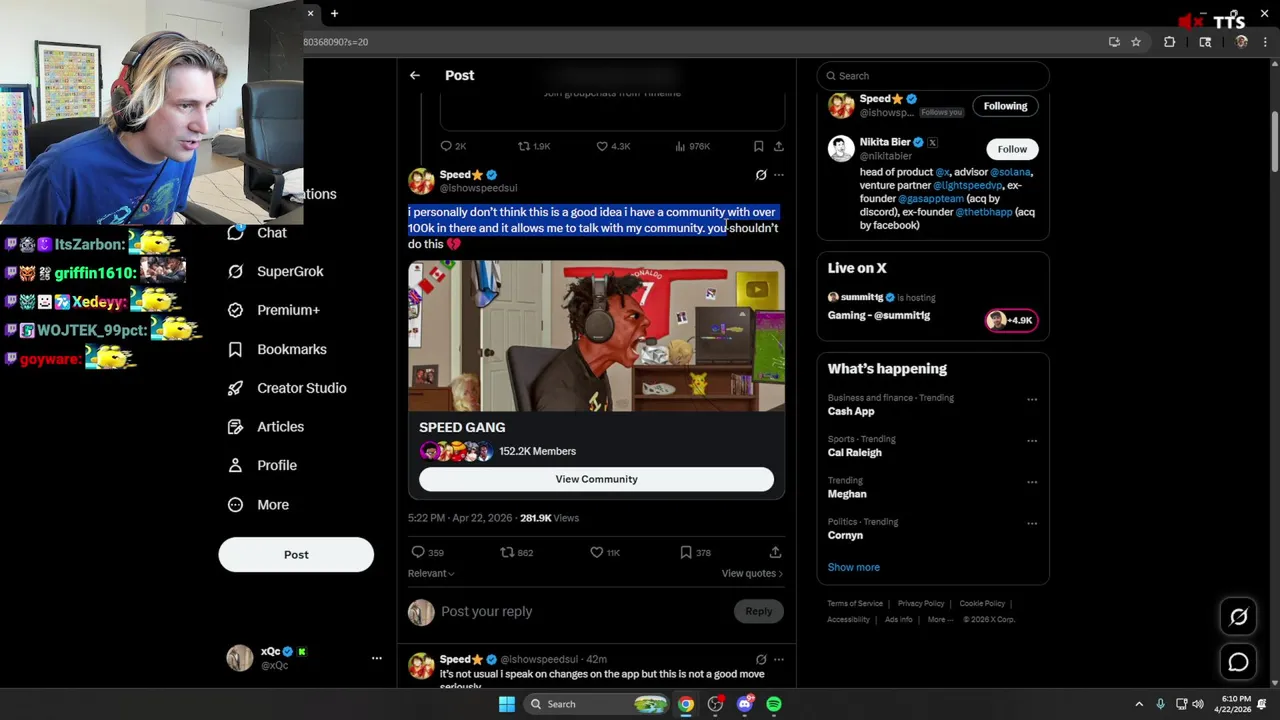Open Speed's avatar on the main post
This screenshot has width=1280, height=720.
pyautogui.click(x=421, y=181)
